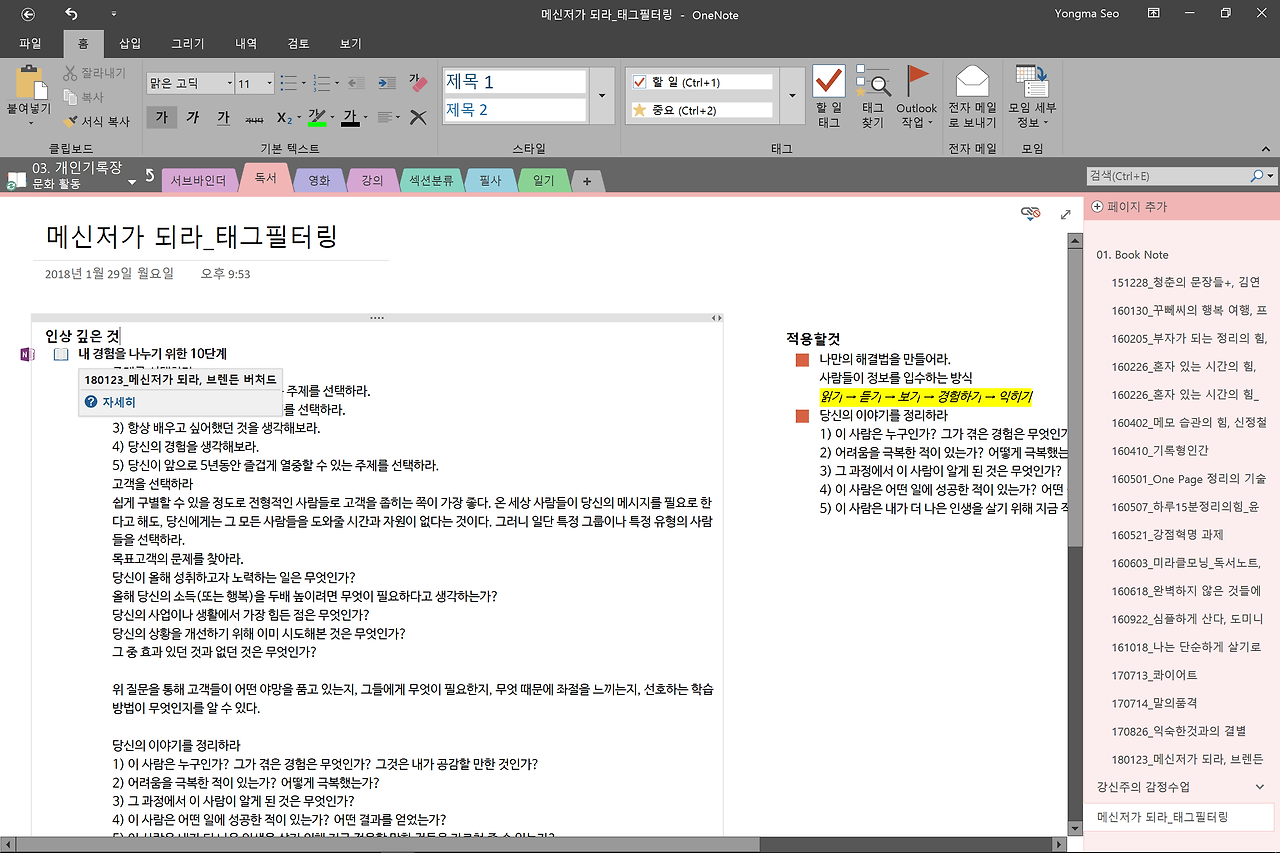The height and width of the screenshot is (853, 1280).
Task: Click the green text highlight color button
Action: [317, 118]
